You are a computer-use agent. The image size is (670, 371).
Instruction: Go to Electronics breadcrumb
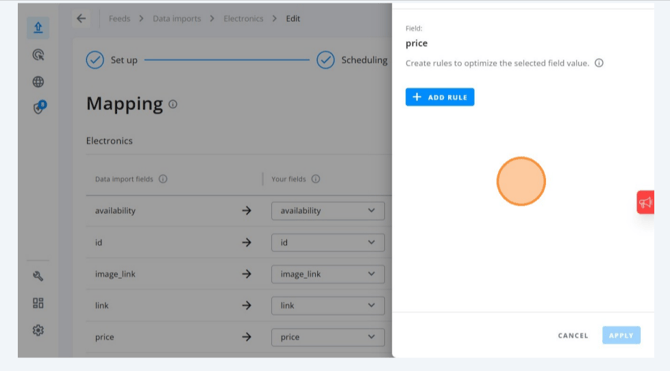pos(243,18)
